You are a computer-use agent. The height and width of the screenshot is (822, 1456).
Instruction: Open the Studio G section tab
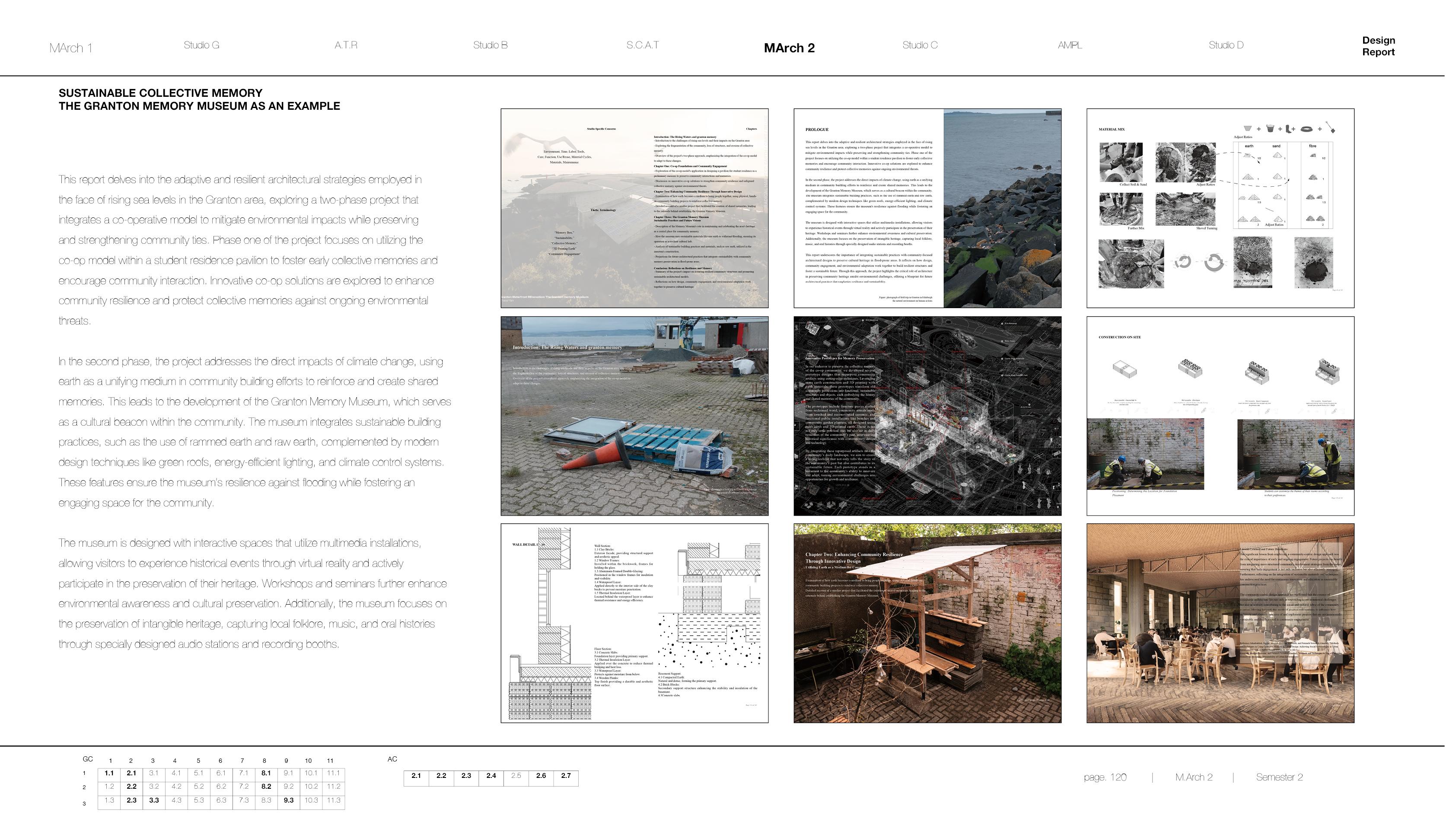pos(201,45)
